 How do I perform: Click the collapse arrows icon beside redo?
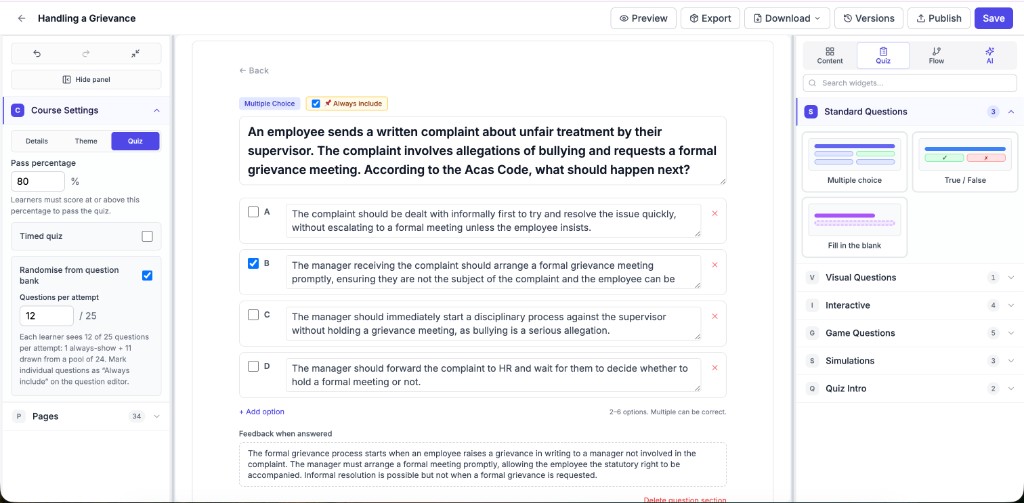coord(135,54)
